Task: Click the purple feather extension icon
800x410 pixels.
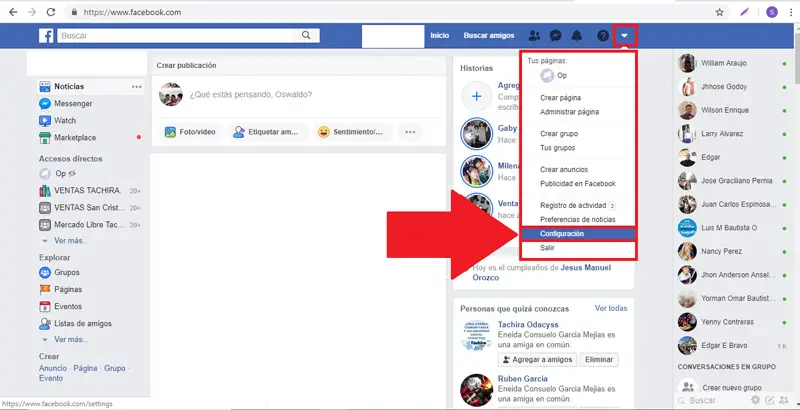Action: pos(745,12)
